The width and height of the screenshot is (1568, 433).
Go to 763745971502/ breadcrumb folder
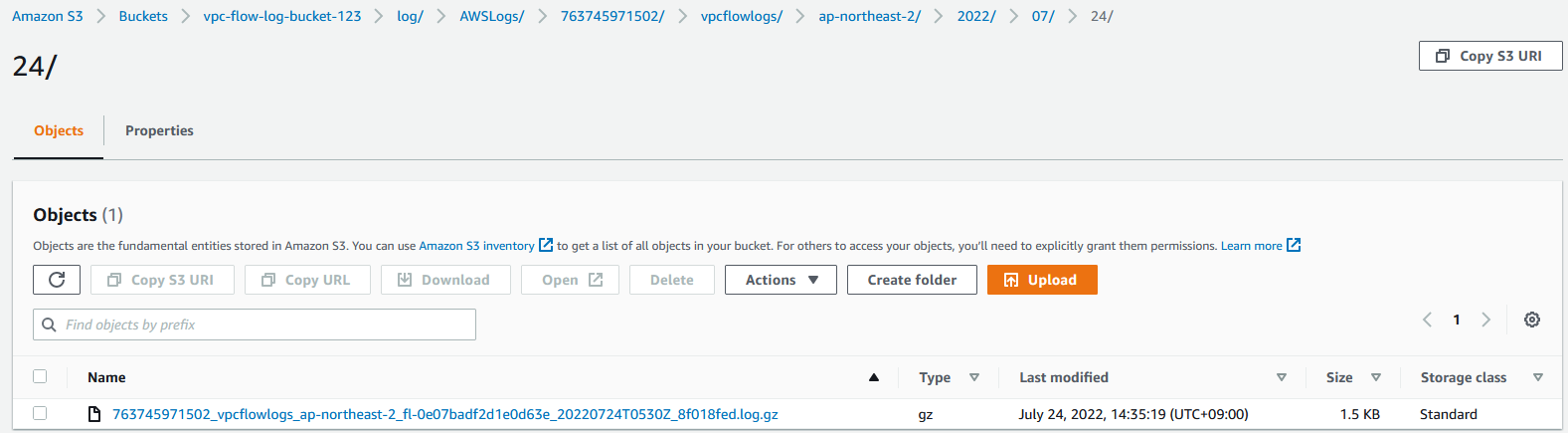(612, 16)
